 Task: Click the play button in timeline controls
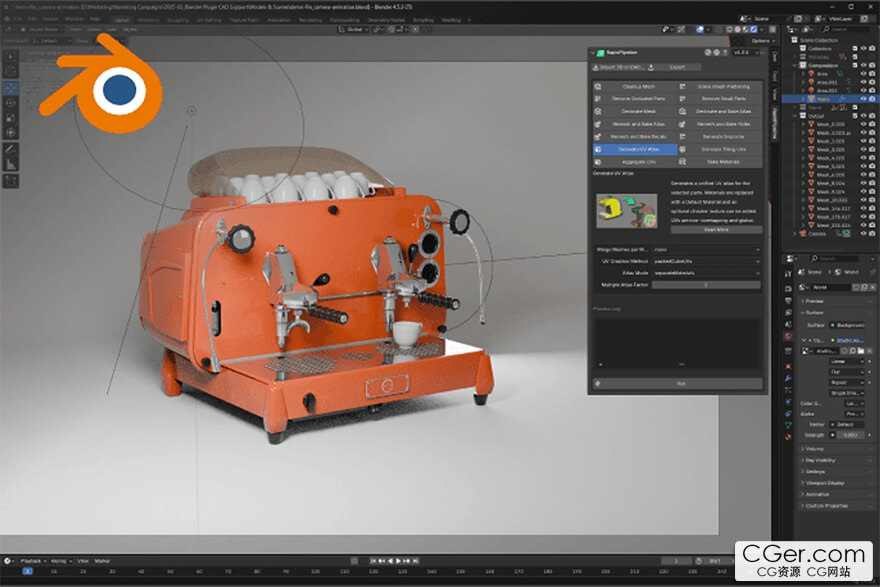coord(399,561)
